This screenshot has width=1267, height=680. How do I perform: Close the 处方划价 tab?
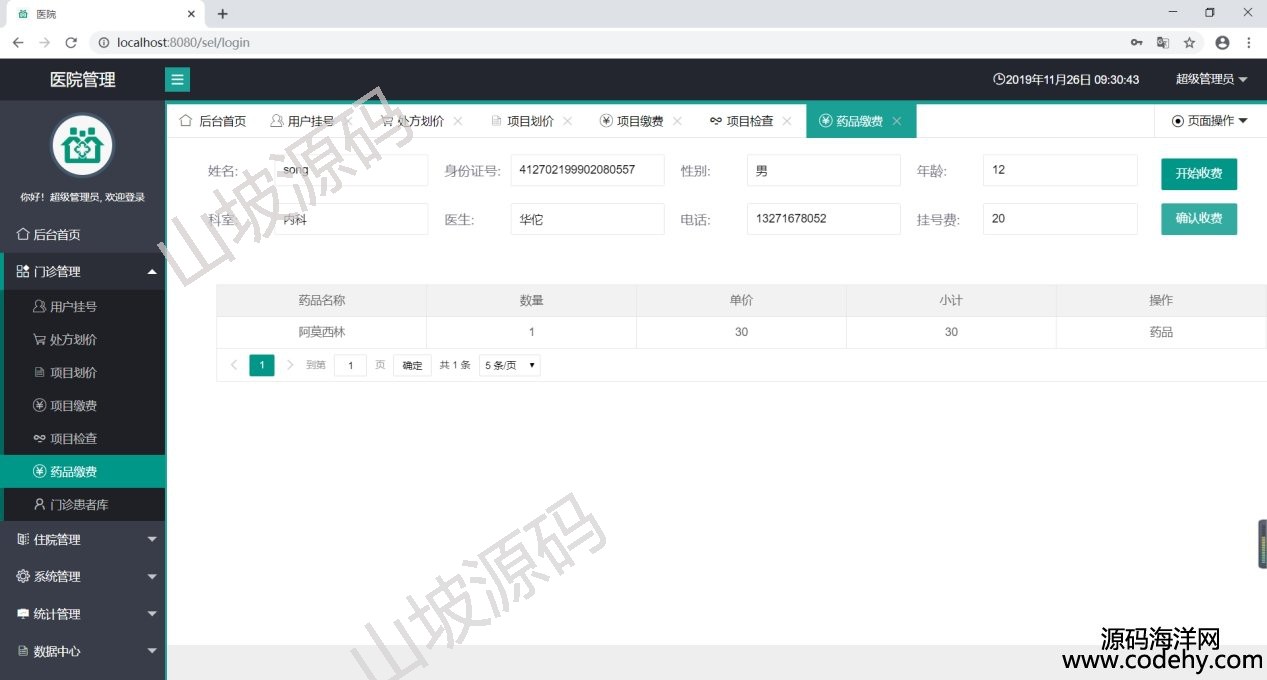458,121
